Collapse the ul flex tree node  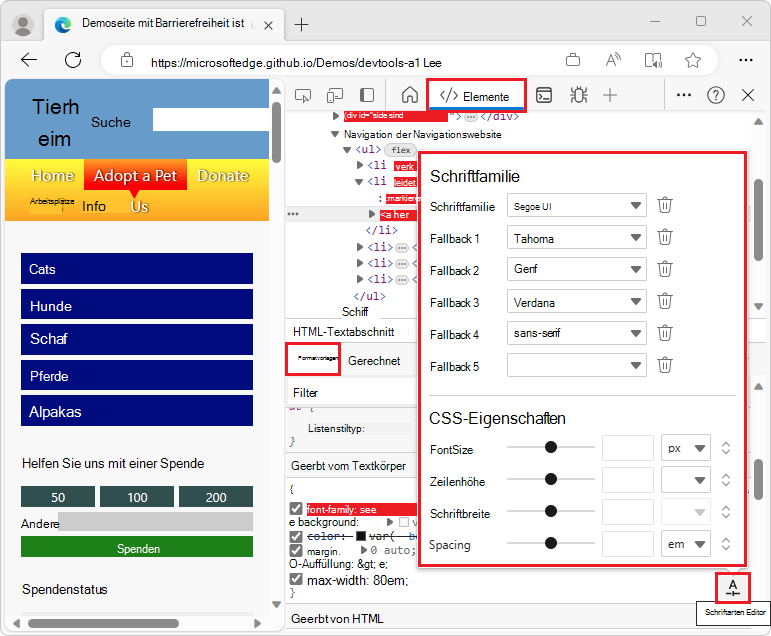347,150
